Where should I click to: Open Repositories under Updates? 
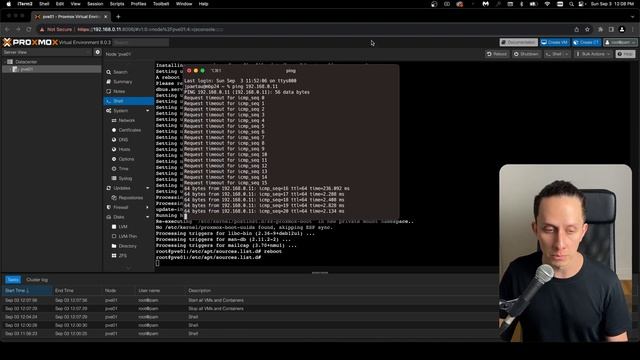click(x=131, y=198)
